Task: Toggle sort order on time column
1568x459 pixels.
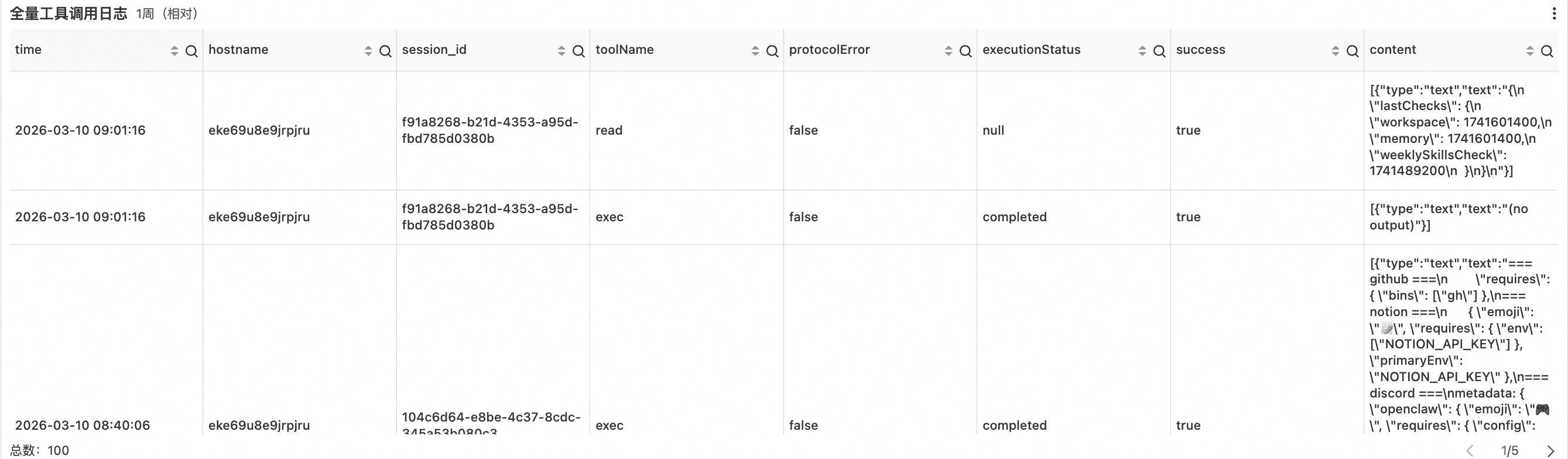Action: (174, 51)
